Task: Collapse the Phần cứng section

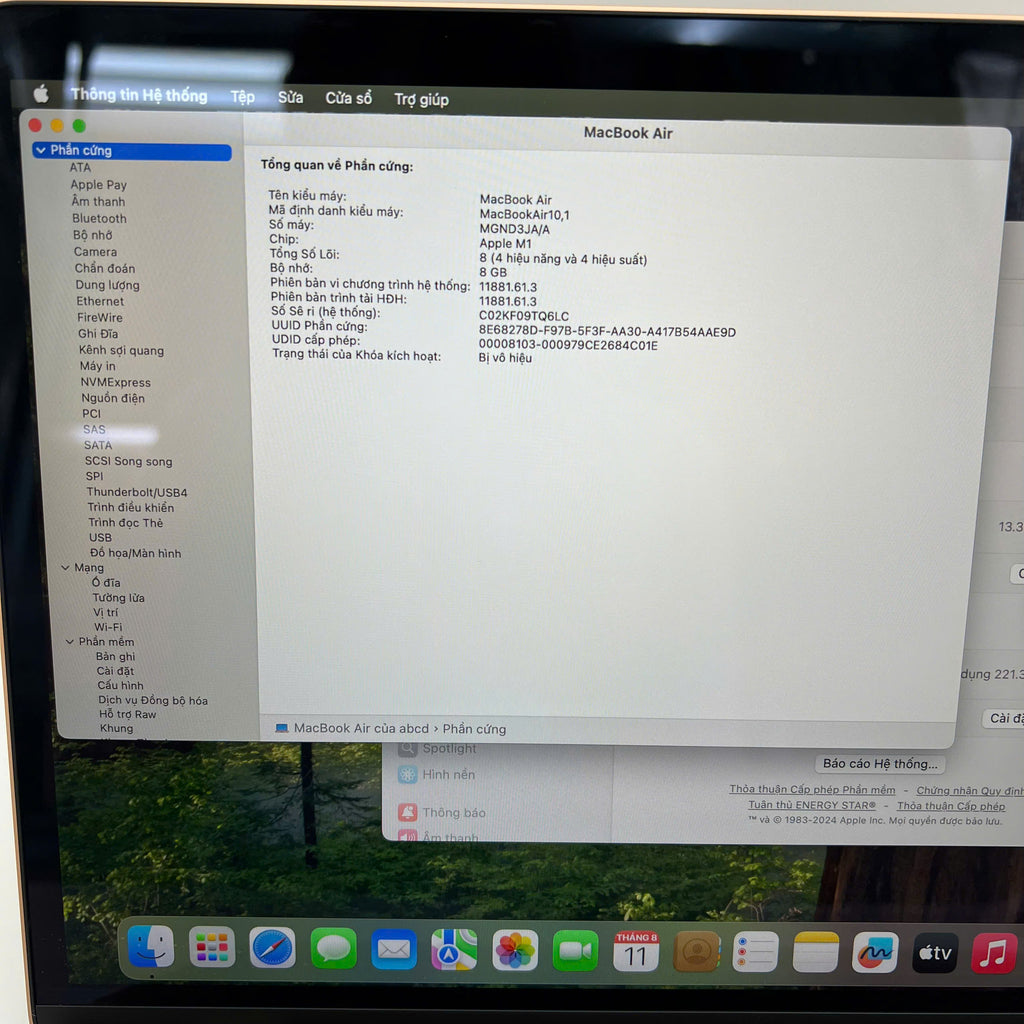Action: (40, 151)
